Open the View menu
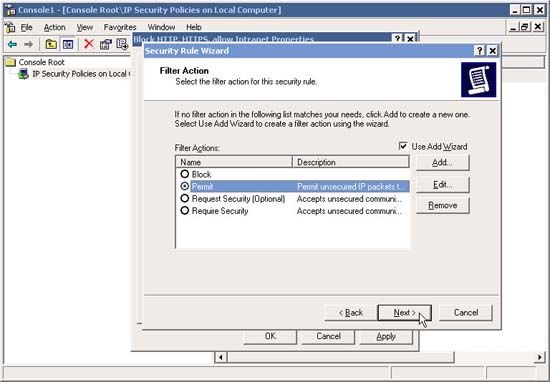550x382 pixels. click(x=85, y=27)
